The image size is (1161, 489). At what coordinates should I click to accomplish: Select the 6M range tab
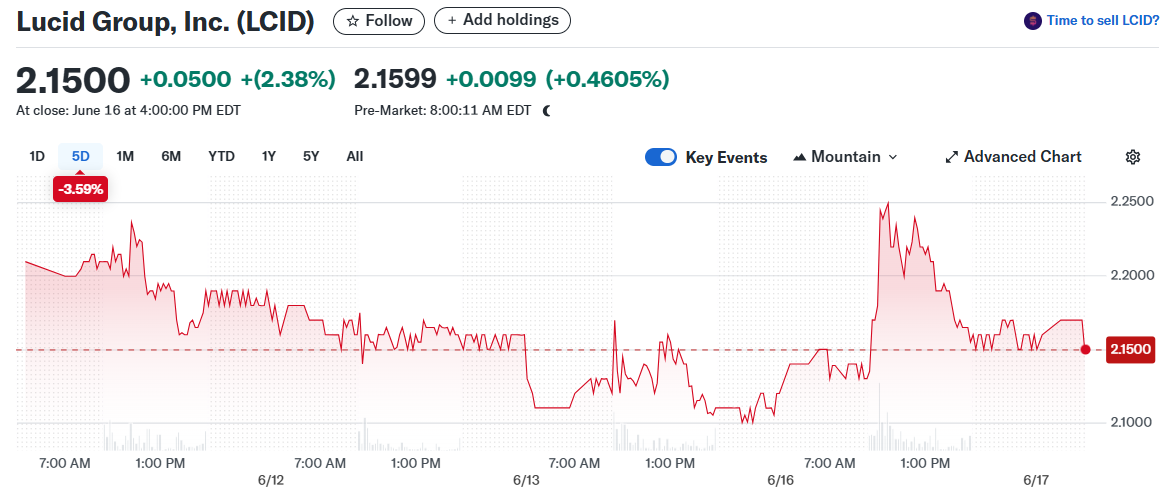(171, 156)
